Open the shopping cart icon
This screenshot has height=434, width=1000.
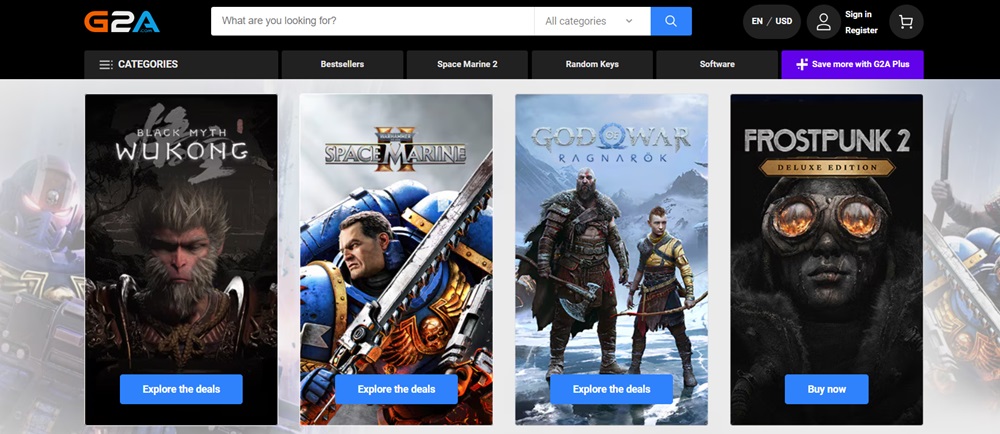[x=906, y=22]
